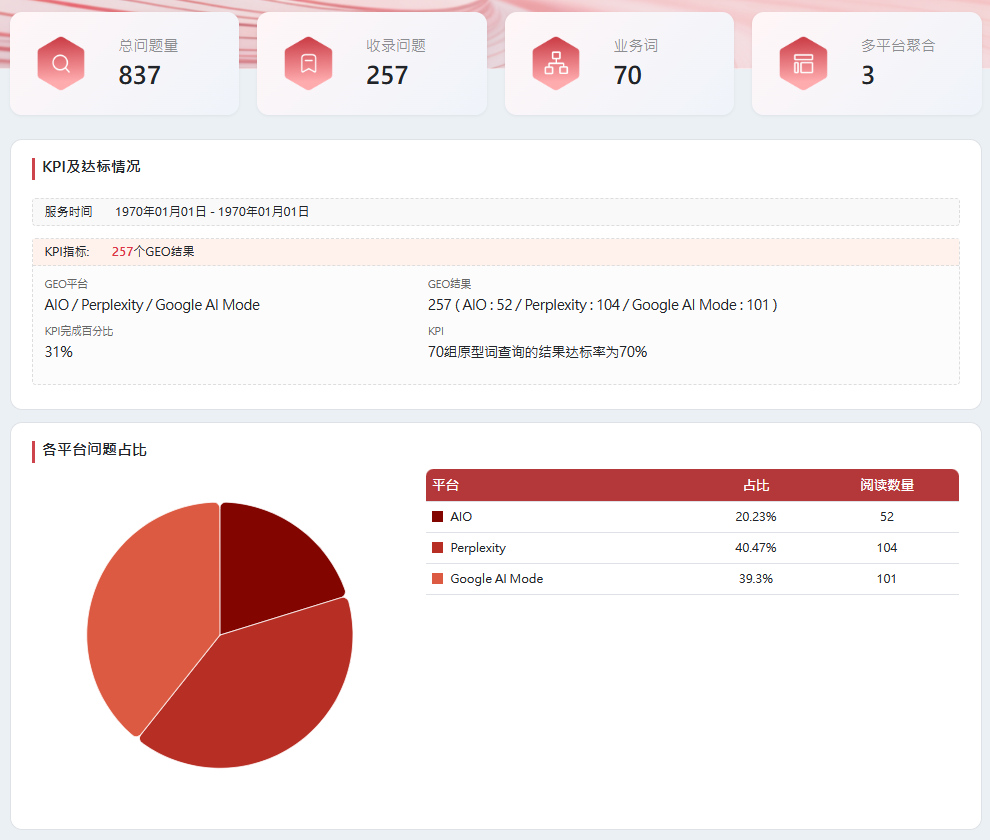Click the Perplexity red legend swatch

tap(437, 548)
